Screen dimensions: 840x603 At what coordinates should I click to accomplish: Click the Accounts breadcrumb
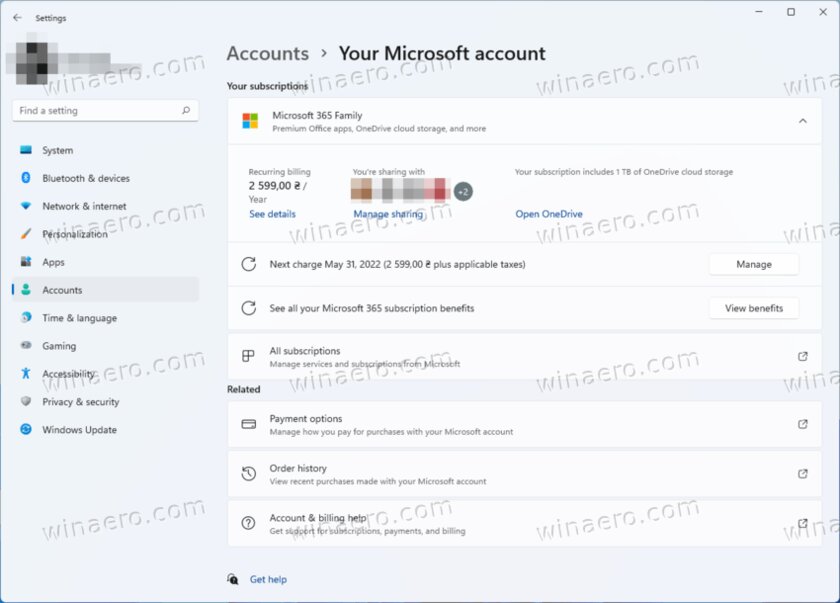(x=267, y=54)
